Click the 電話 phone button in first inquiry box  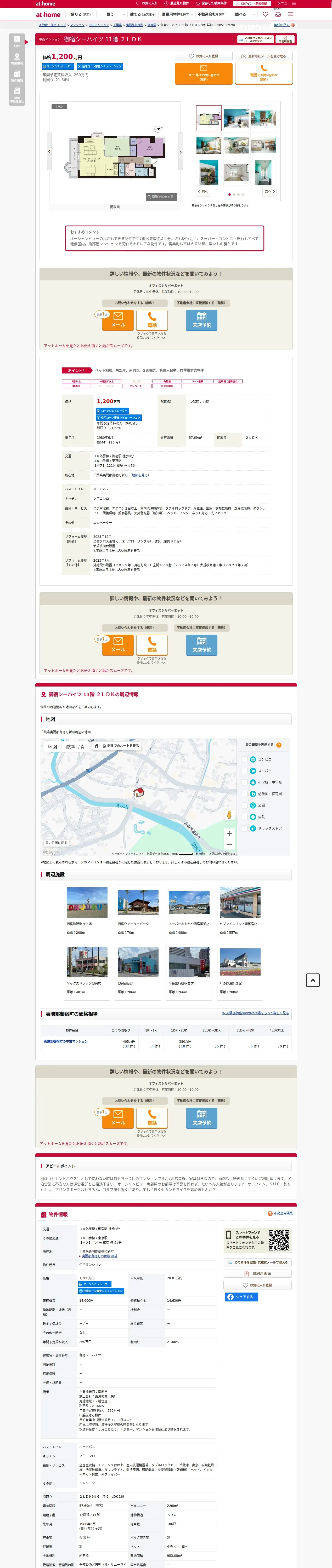tap(152, 320)
